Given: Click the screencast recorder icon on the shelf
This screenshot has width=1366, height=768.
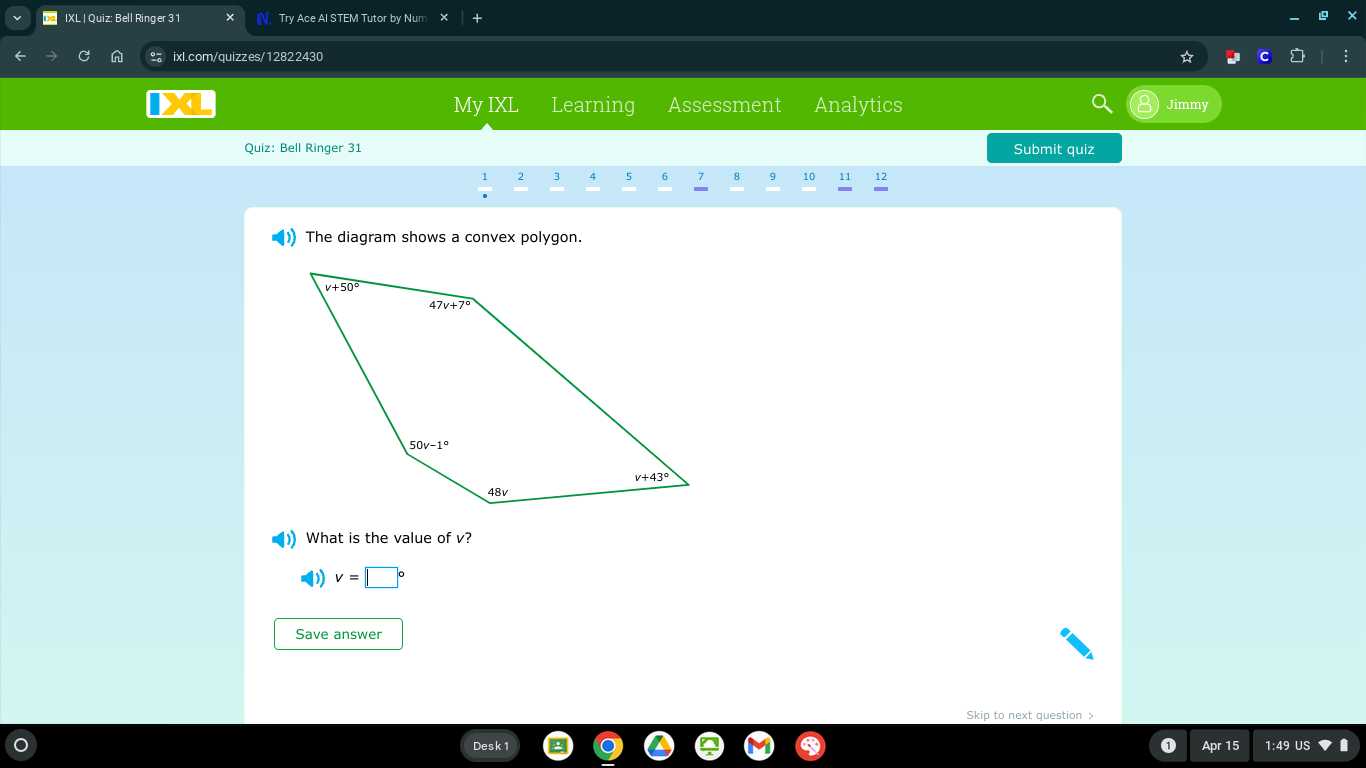Looking at the screenshot, I should 709,745.
